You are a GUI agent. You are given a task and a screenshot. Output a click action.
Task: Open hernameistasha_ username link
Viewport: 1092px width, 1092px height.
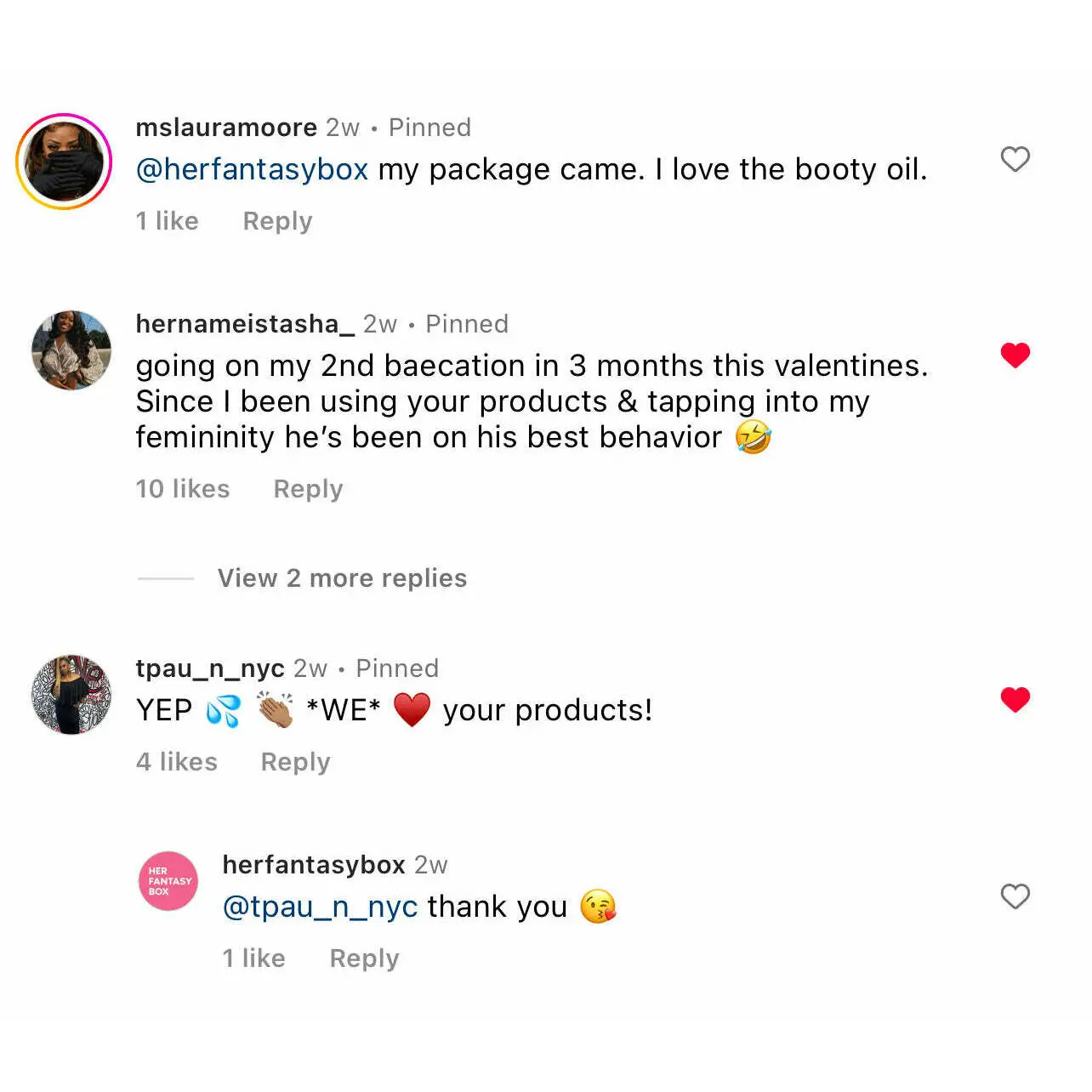(245, 324)
